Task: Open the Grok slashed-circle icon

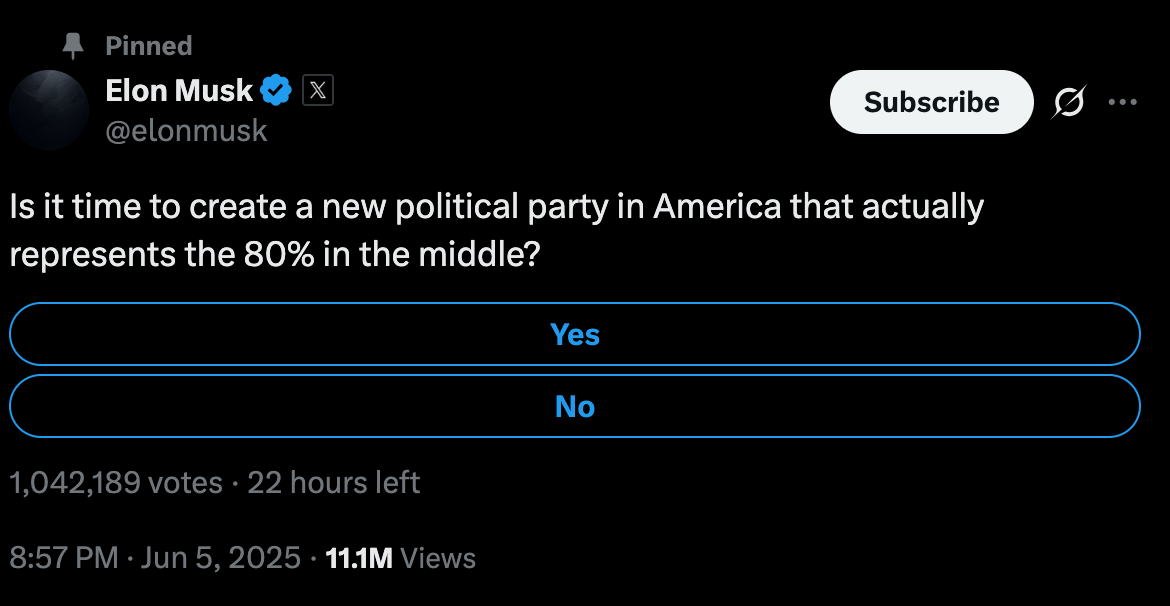Action: 1069,102
